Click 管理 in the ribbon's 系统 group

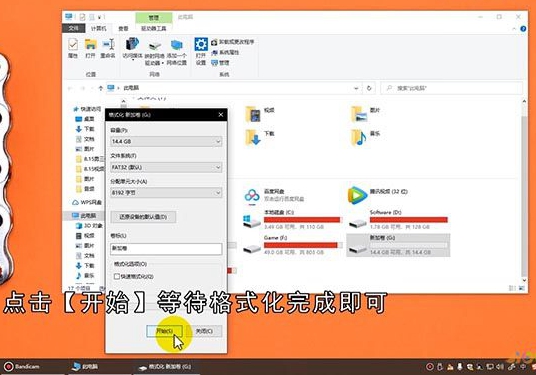point(220,63)
